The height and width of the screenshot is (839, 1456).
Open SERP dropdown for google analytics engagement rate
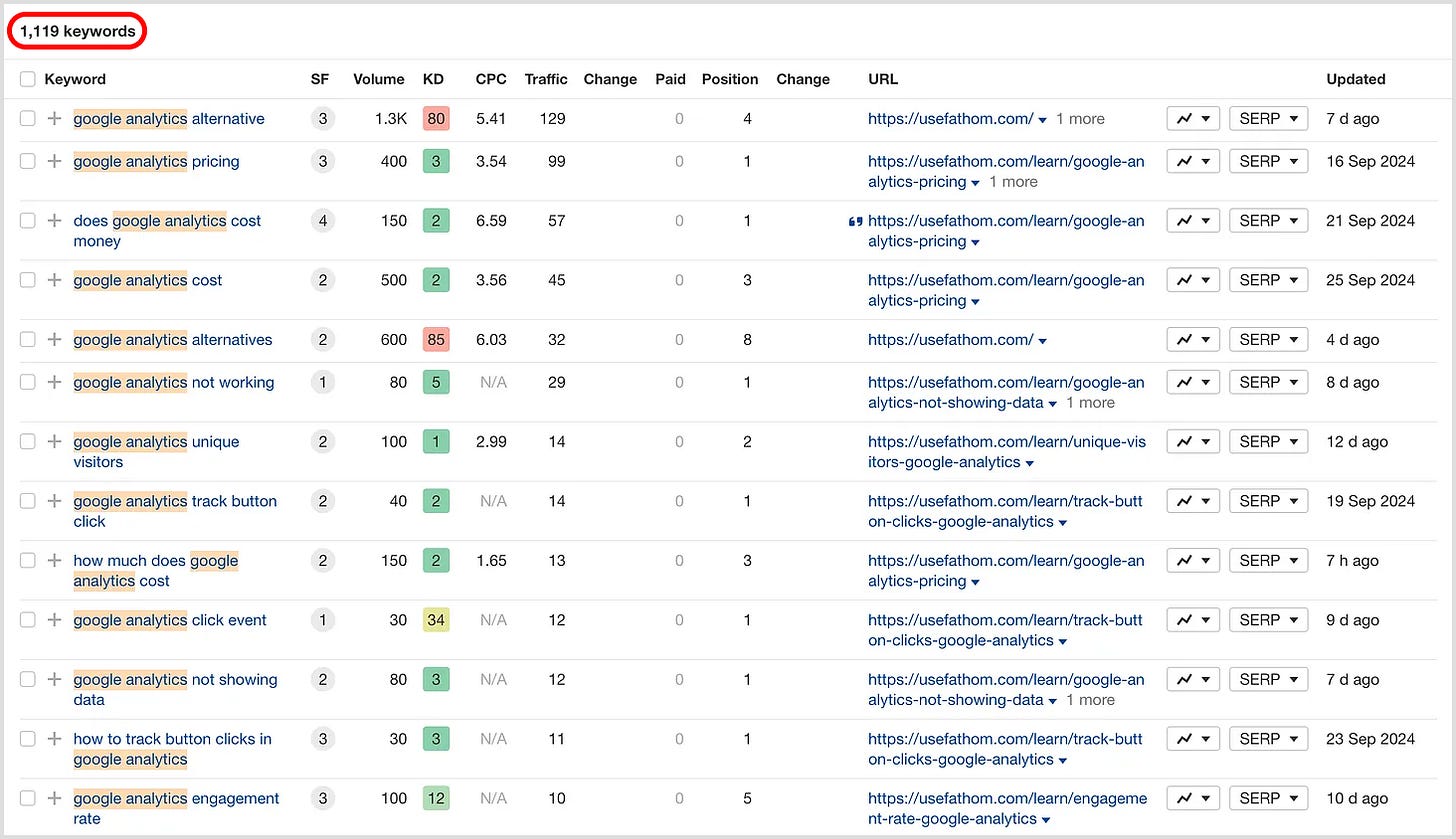pyautogui.click(x=1268, y=798)
